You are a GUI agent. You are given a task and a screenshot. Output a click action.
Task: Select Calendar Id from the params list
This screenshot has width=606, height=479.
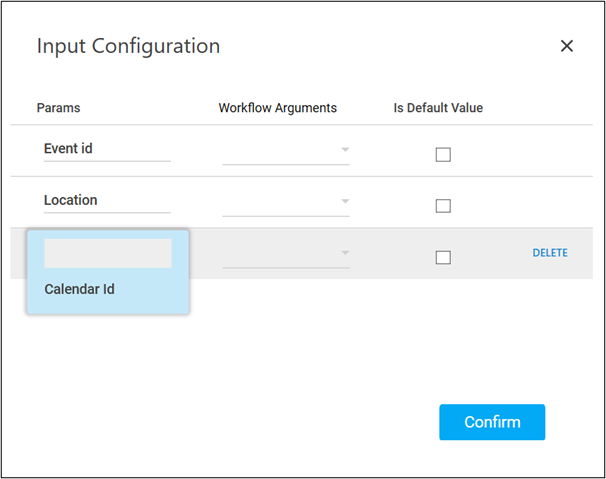point(80,290)
